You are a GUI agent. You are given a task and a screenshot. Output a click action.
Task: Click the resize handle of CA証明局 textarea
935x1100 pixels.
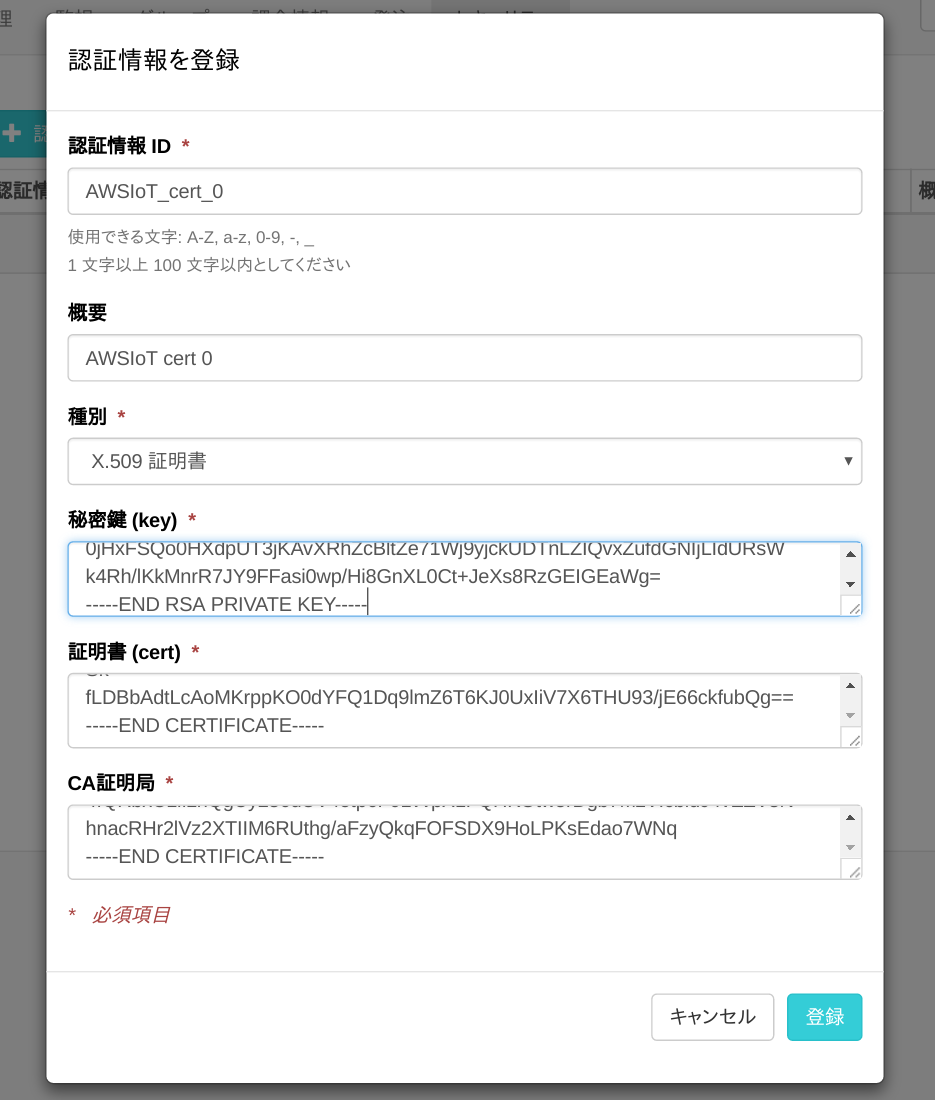tap(853, 871)
